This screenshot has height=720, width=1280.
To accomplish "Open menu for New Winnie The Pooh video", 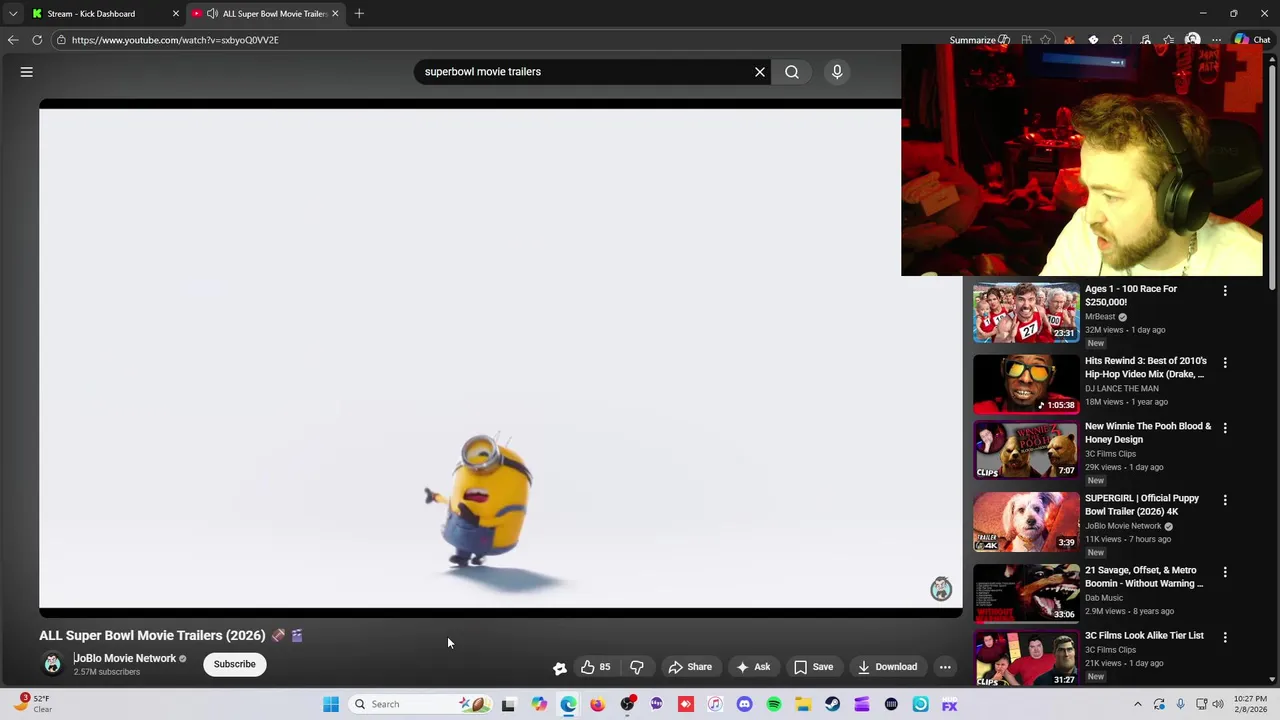I will coord(1225,428).
